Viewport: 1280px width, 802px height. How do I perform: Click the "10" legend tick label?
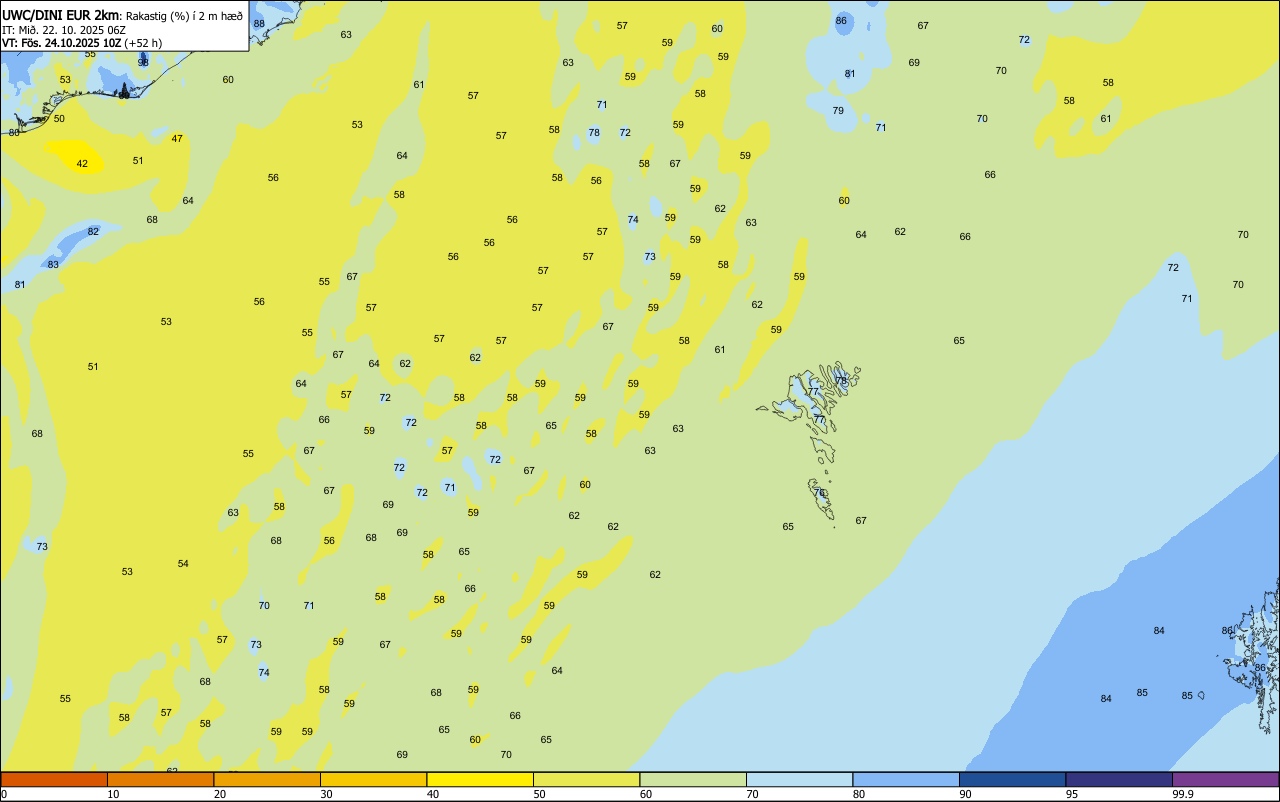(113, 794)
